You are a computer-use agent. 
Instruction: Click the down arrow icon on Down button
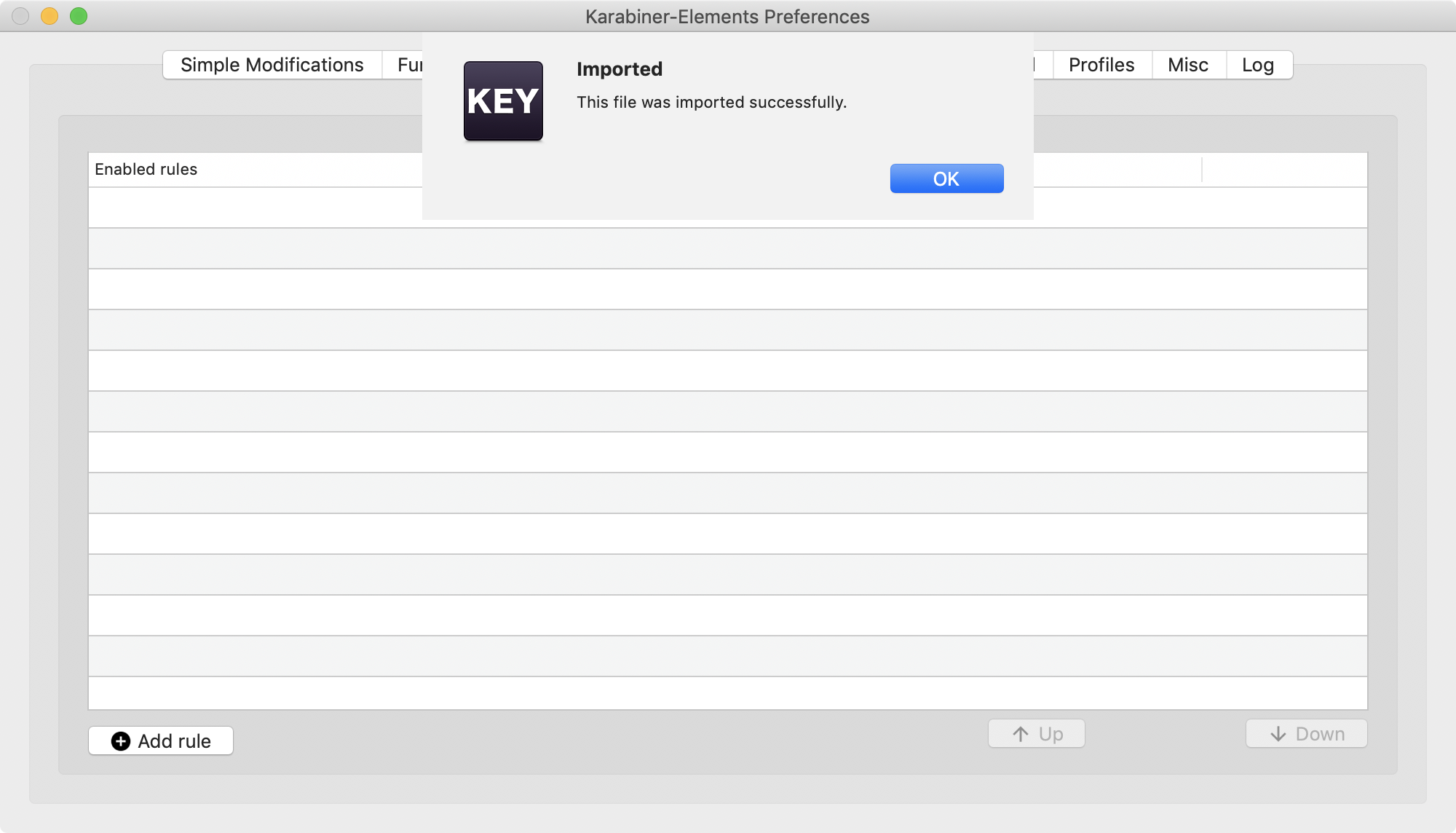(x=1279, y=734)
